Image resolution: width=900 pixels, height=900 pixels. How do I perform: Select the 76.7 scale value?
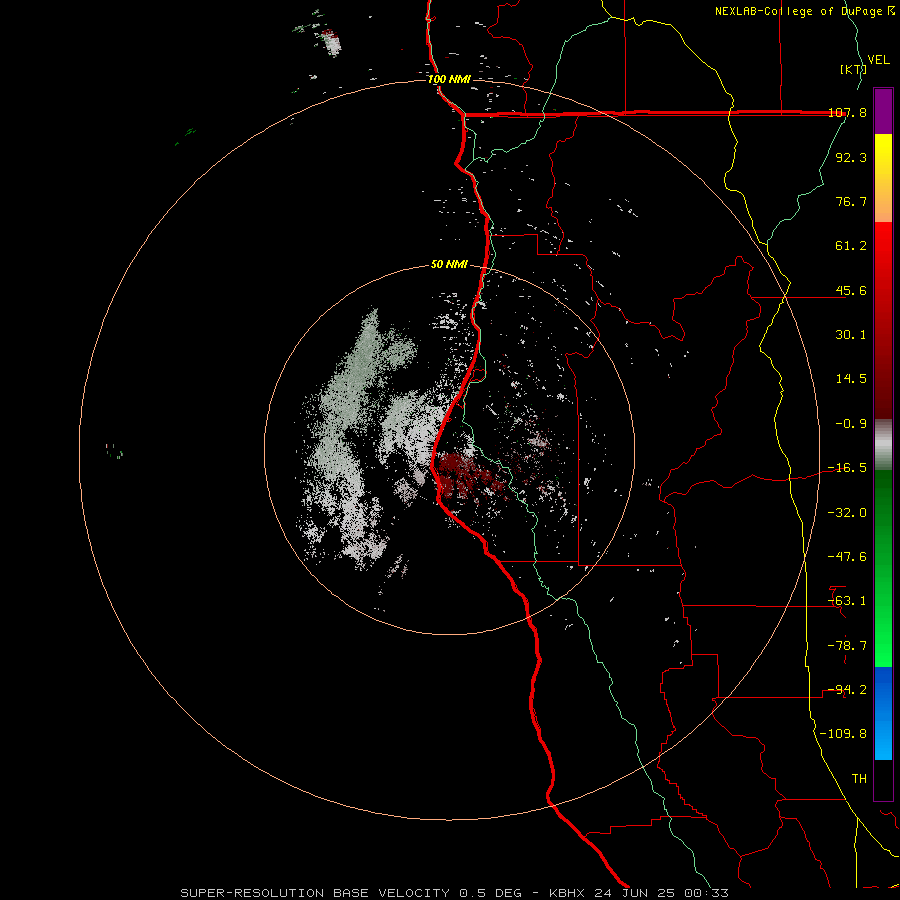pyautogui.click(x=851, y=201)
